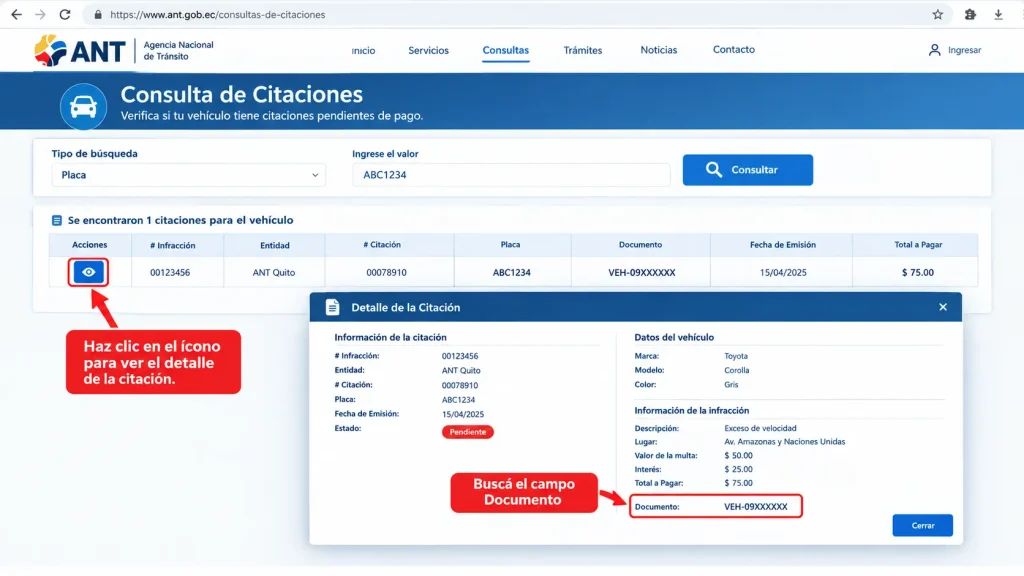Go to the Noticias section
Screen dimensions: 1024x576
point(658,50)
